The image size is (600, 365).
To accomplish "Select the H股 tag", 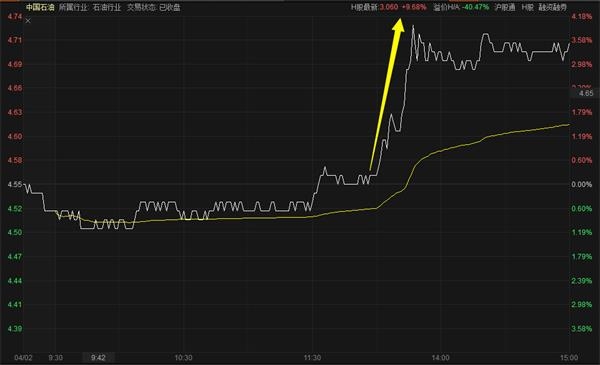I will click(x=527, y=7).
